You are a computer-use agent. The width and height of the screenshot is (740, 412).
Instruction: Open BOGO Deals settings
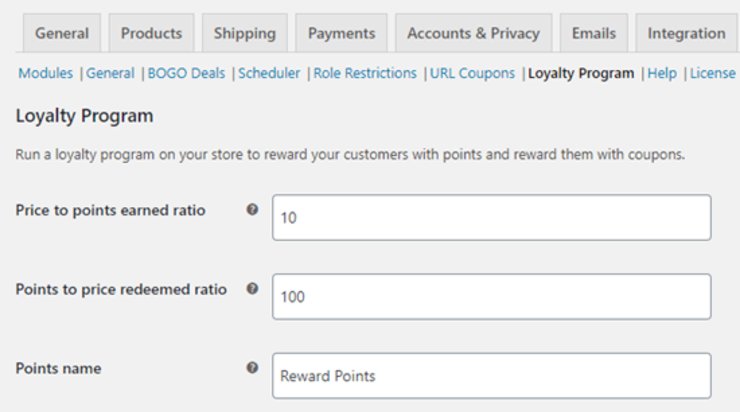186,73
